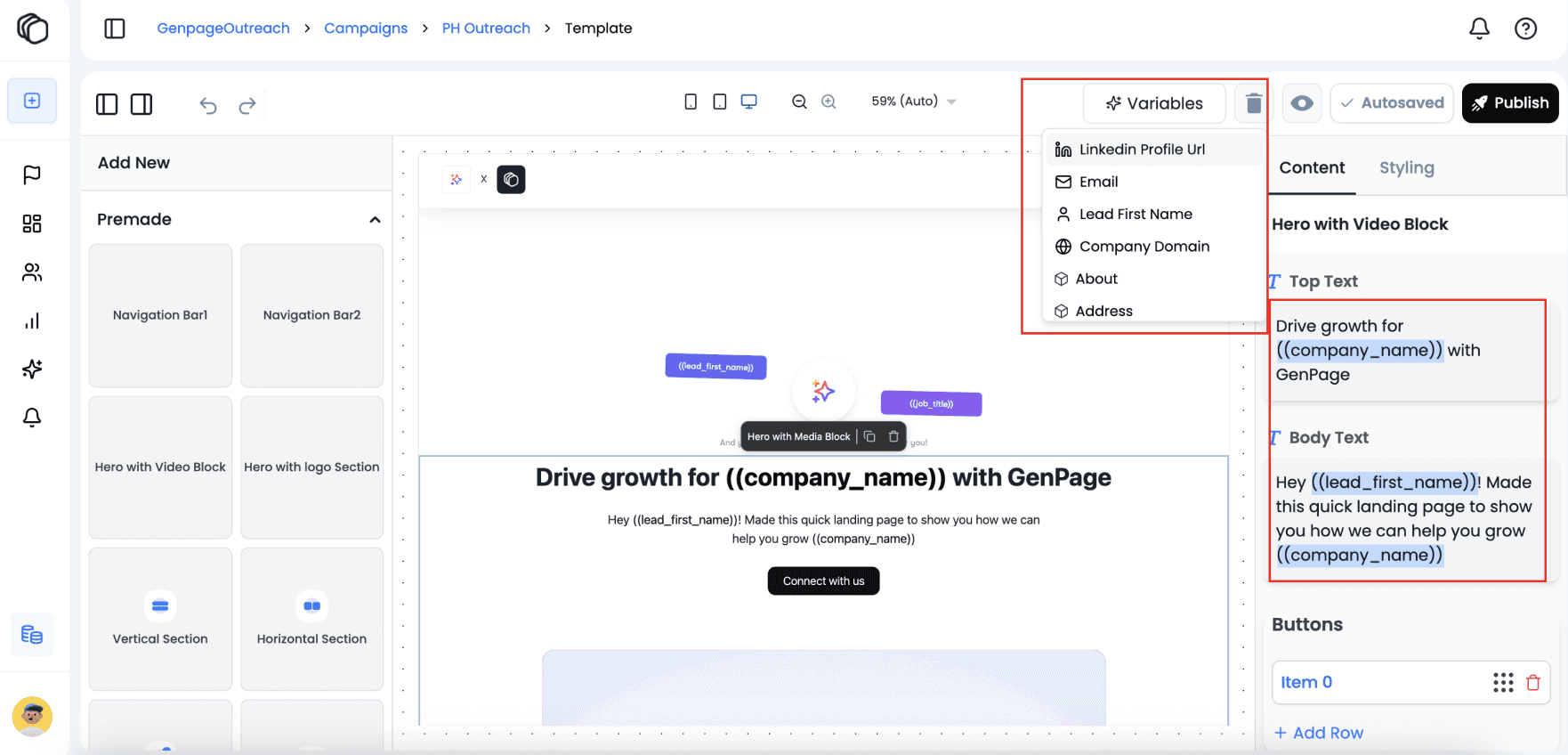Viewport: 1568px width, 755px height.
Task: Switch to the Styling tab
Action: (x=1406, y=167)
